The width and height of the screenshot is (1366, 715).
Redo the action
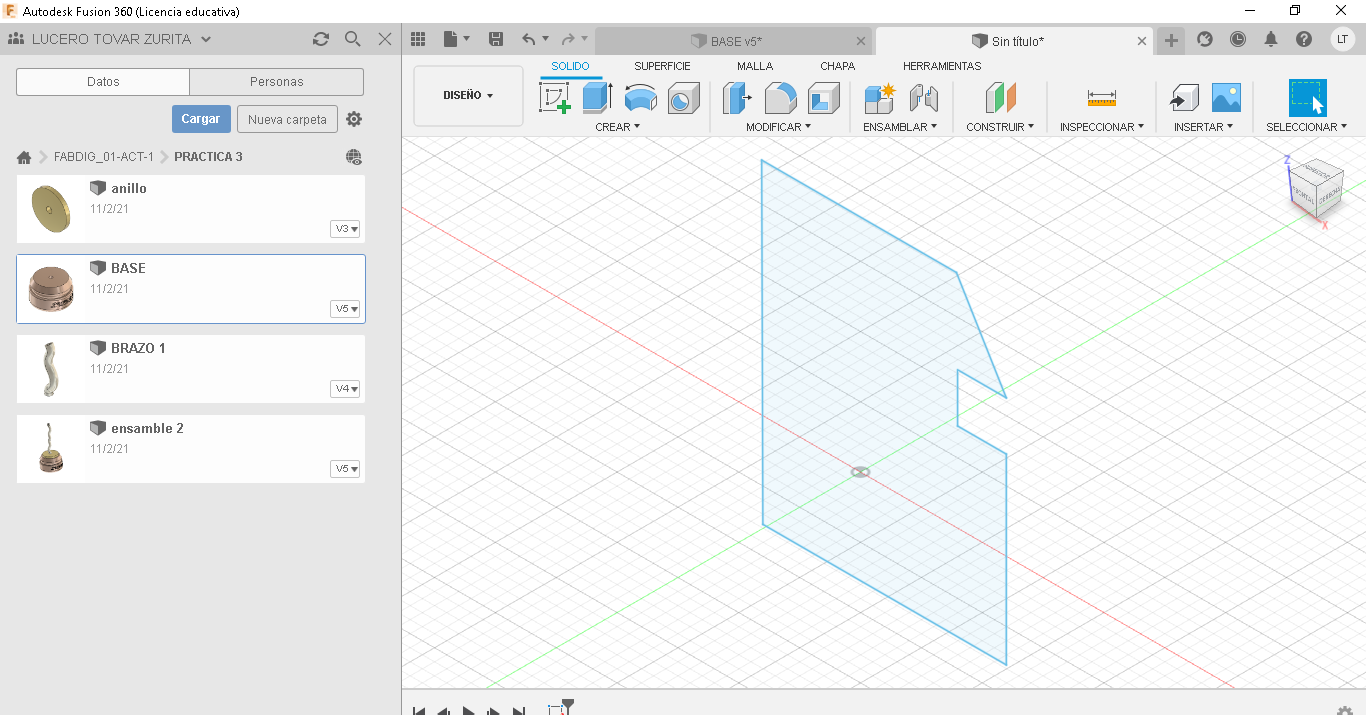click(568, 39)
